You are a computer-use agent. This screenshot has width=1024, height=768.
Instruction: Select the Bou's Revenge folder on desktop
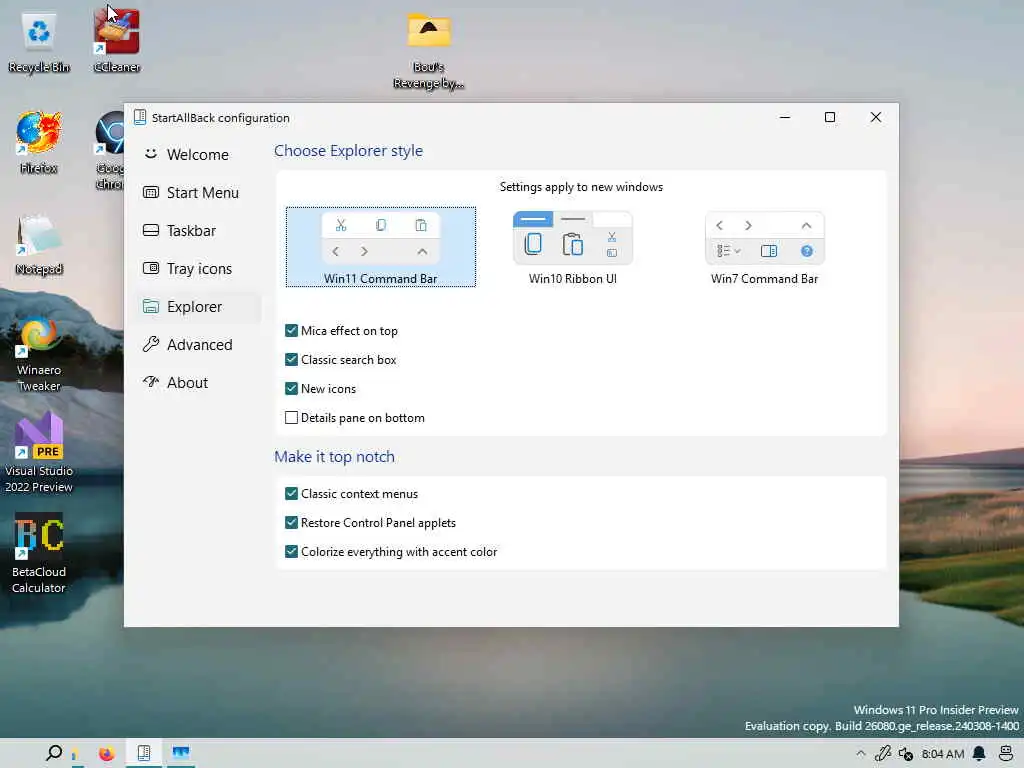[x=429, y=51]
